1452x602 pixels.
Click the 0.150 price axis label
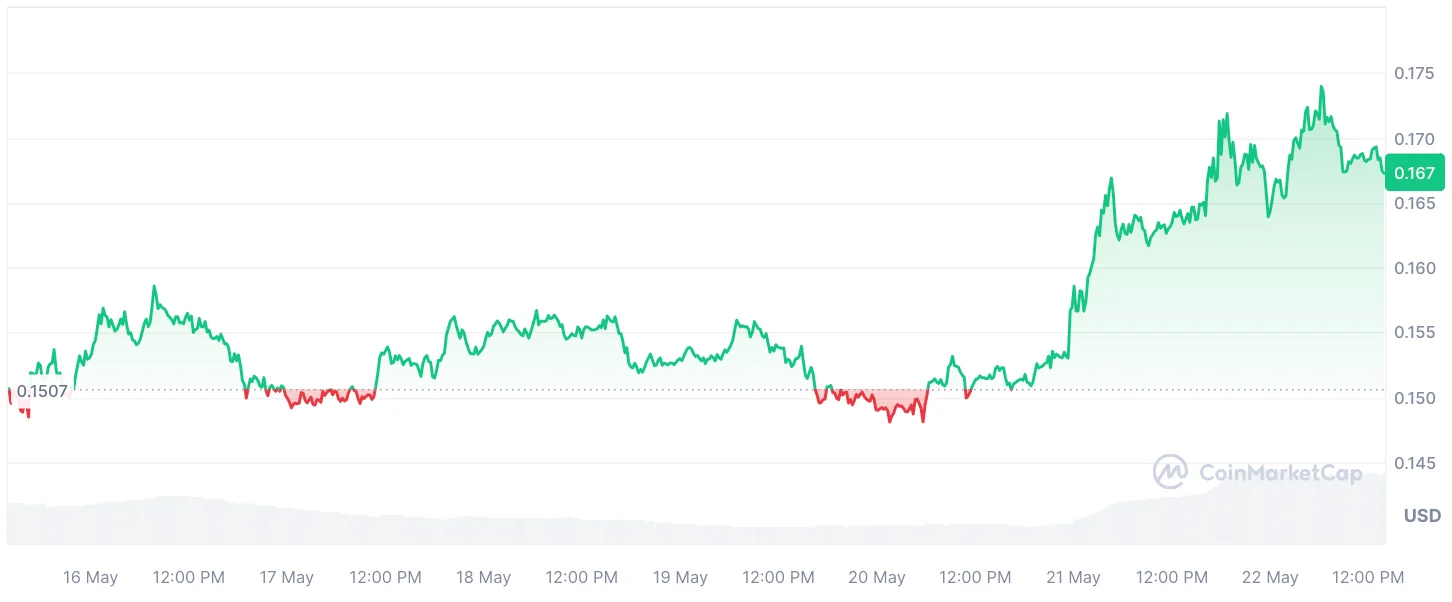coord(1414,398)
